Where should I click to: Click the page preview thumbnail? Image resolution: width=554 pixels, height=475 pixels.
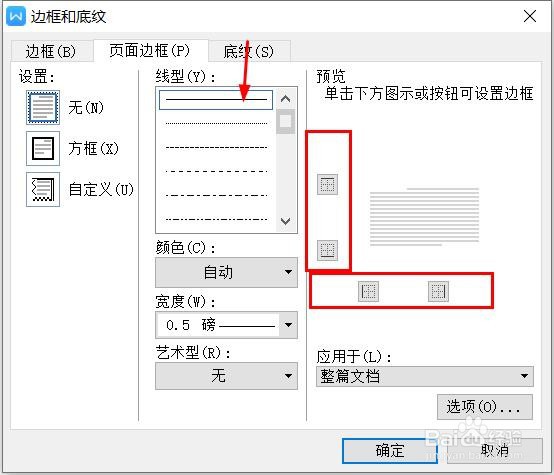[424, 217]
